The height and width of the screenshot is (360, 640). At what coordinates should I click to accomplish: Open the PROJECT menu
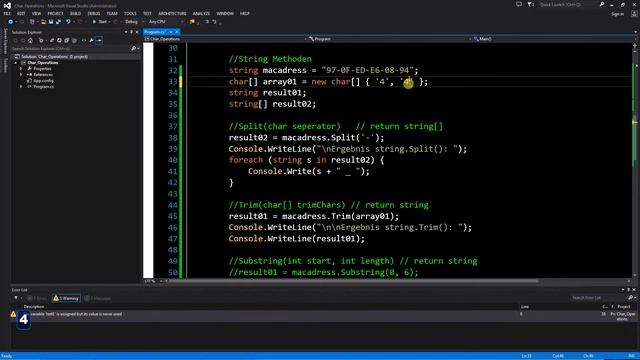(x=55, y=13)
